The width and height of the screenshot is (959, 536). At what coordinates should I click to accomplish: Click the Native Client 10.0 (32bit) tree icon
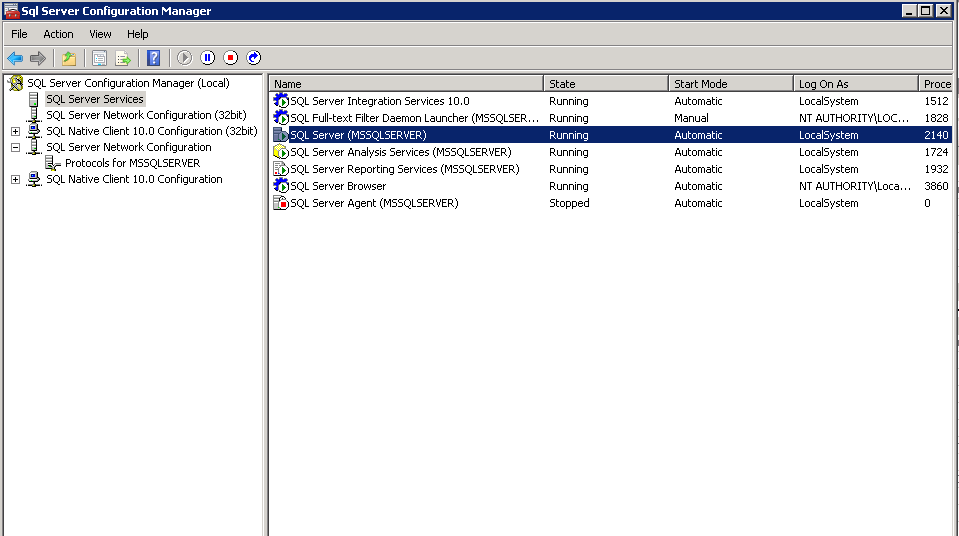pos(34,131)
